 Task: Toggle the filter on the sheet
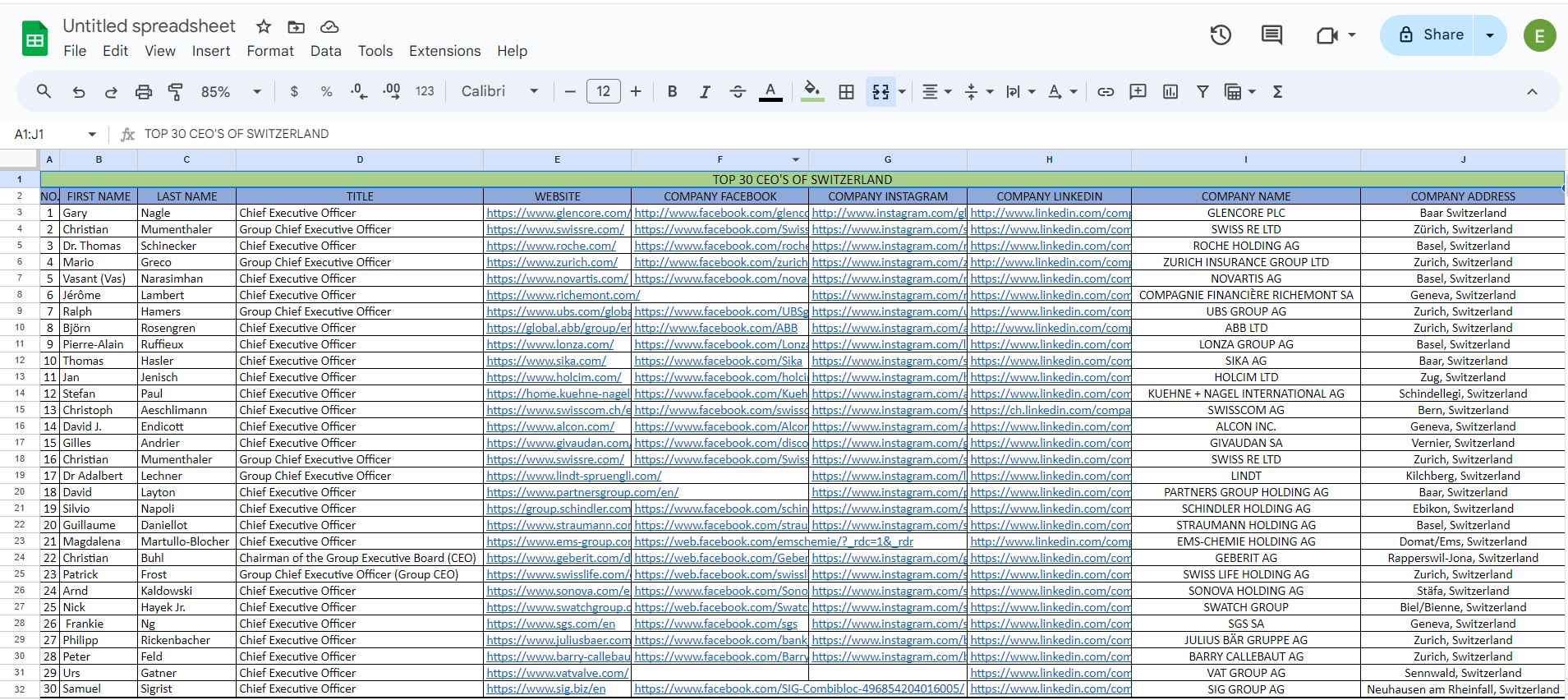point(1202,92)
